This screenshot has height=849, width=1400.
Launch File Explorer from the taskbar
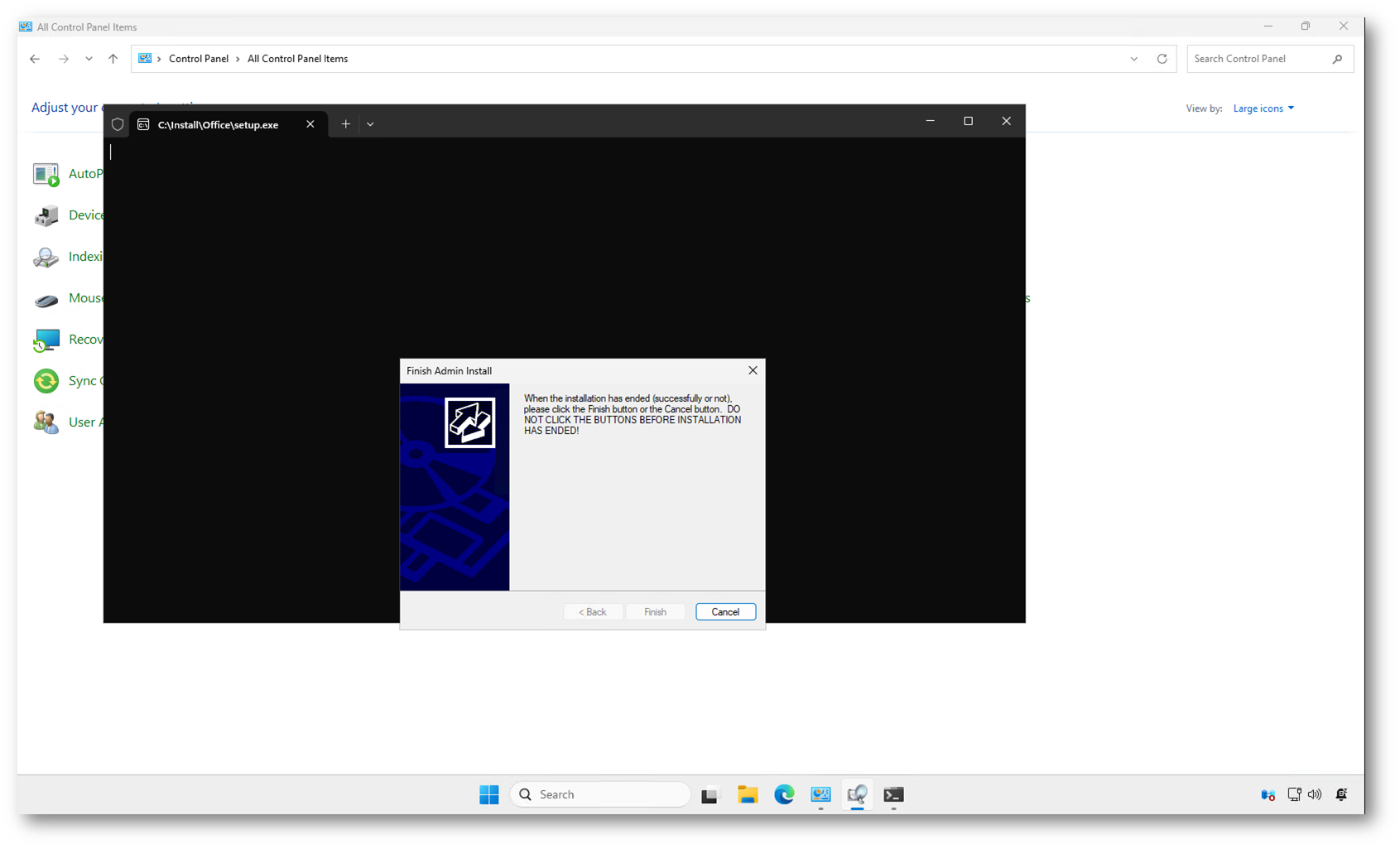click(748, 794)
